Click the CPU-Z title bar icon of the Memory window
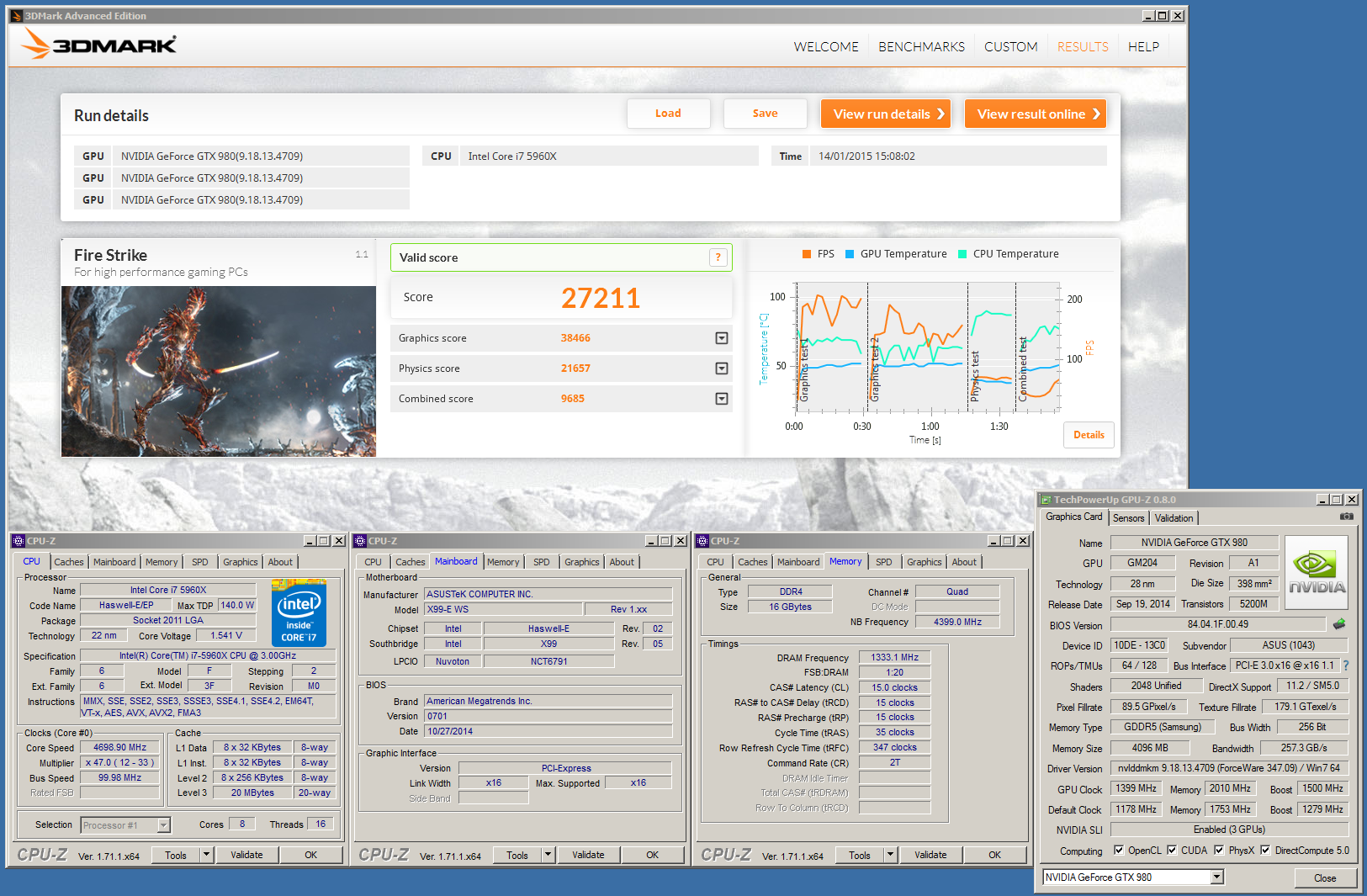This screenshot has width=1367, height=896. pos(702,541)
